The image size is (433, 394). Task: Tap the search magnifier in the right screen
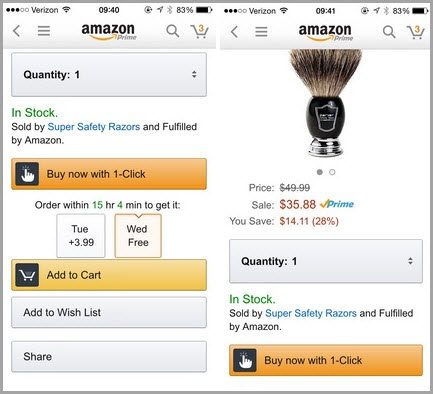(x=389, y=32)
